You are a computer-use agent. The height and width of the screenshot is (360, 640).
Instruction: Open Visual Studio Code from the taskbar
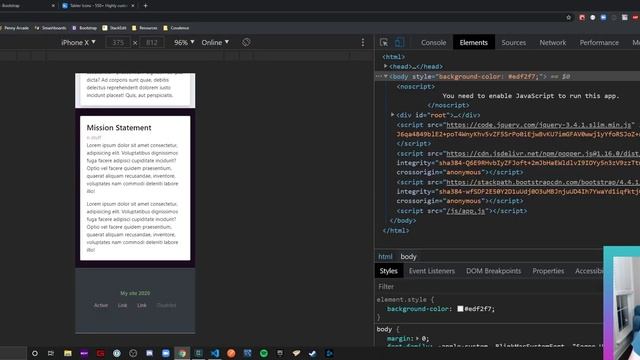coord(215,353)
